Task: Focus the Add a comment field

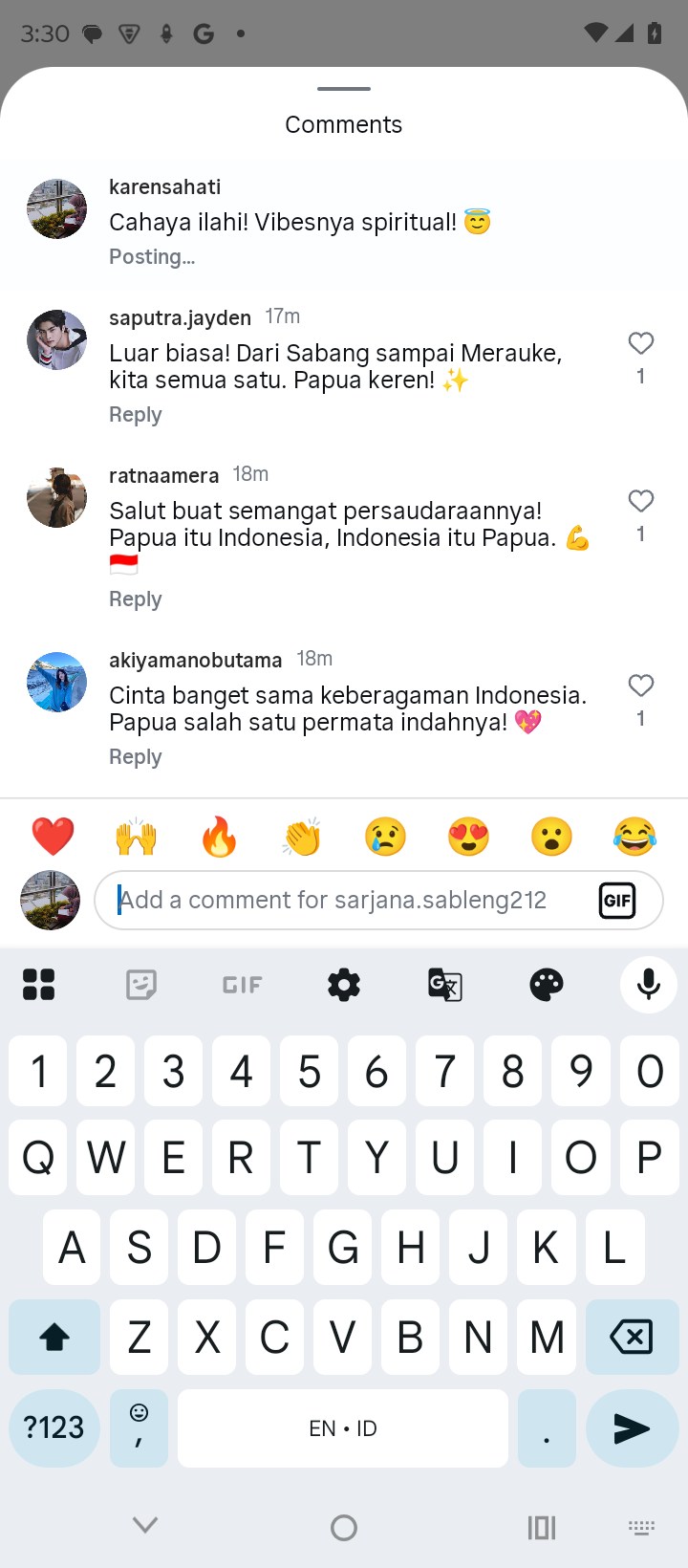Action: [x=344, y=901]
